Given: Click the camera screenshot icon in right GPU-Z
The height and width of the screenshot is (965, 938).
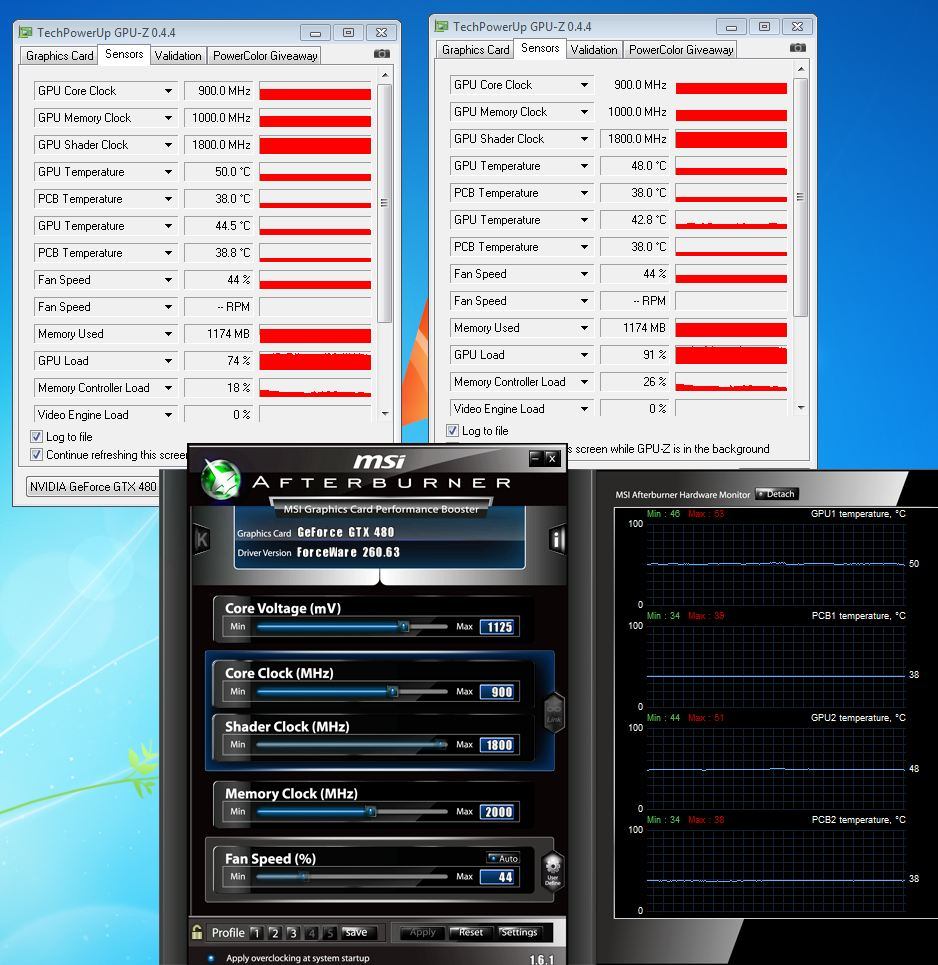Looking at the screenshot, I should pos(798,48).
